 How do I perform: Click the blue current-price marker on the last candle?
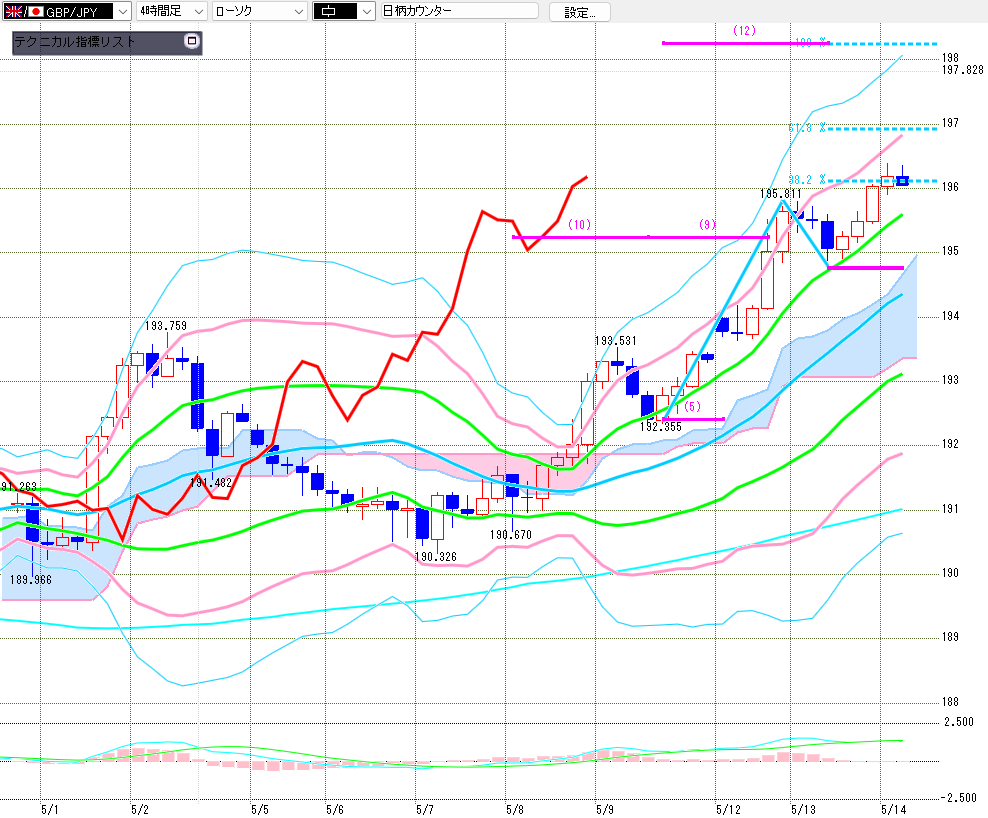(902, 181)
